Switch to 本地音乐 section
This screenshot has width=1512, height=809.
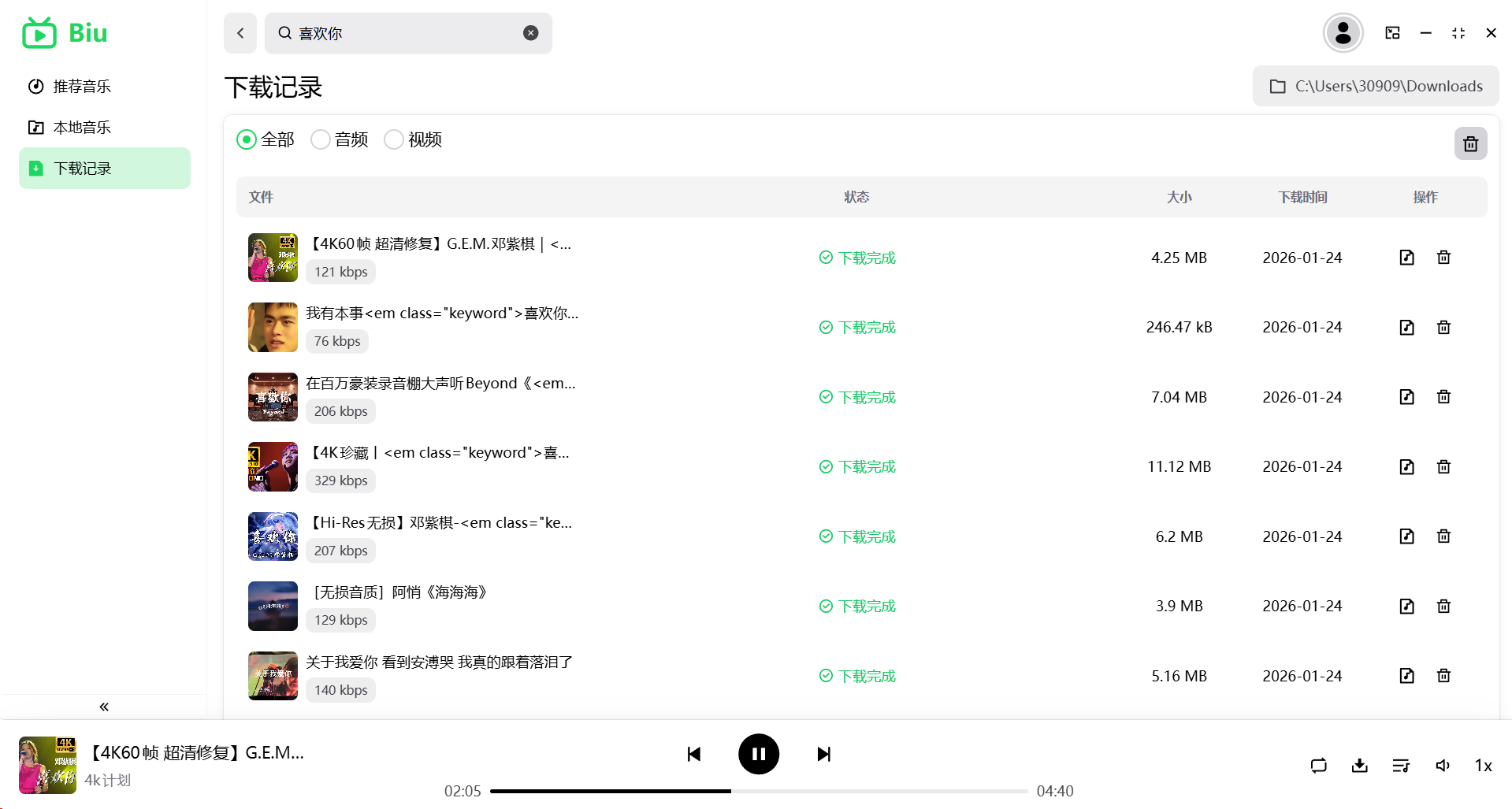coord(82,127)
